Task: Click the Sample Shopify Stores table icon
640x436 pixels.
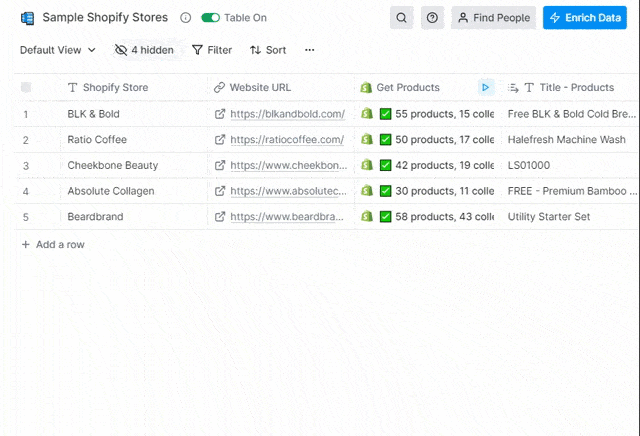Action: click(x=27, y=18)
